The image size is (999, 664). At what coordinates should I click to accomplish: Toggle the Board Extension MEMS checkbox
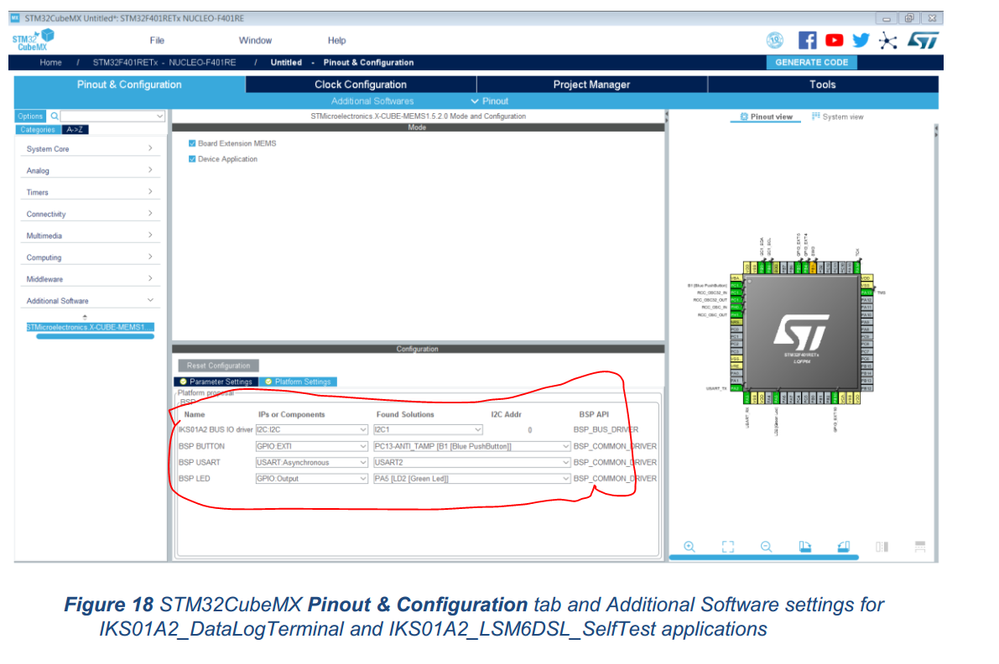pos(192,143)
